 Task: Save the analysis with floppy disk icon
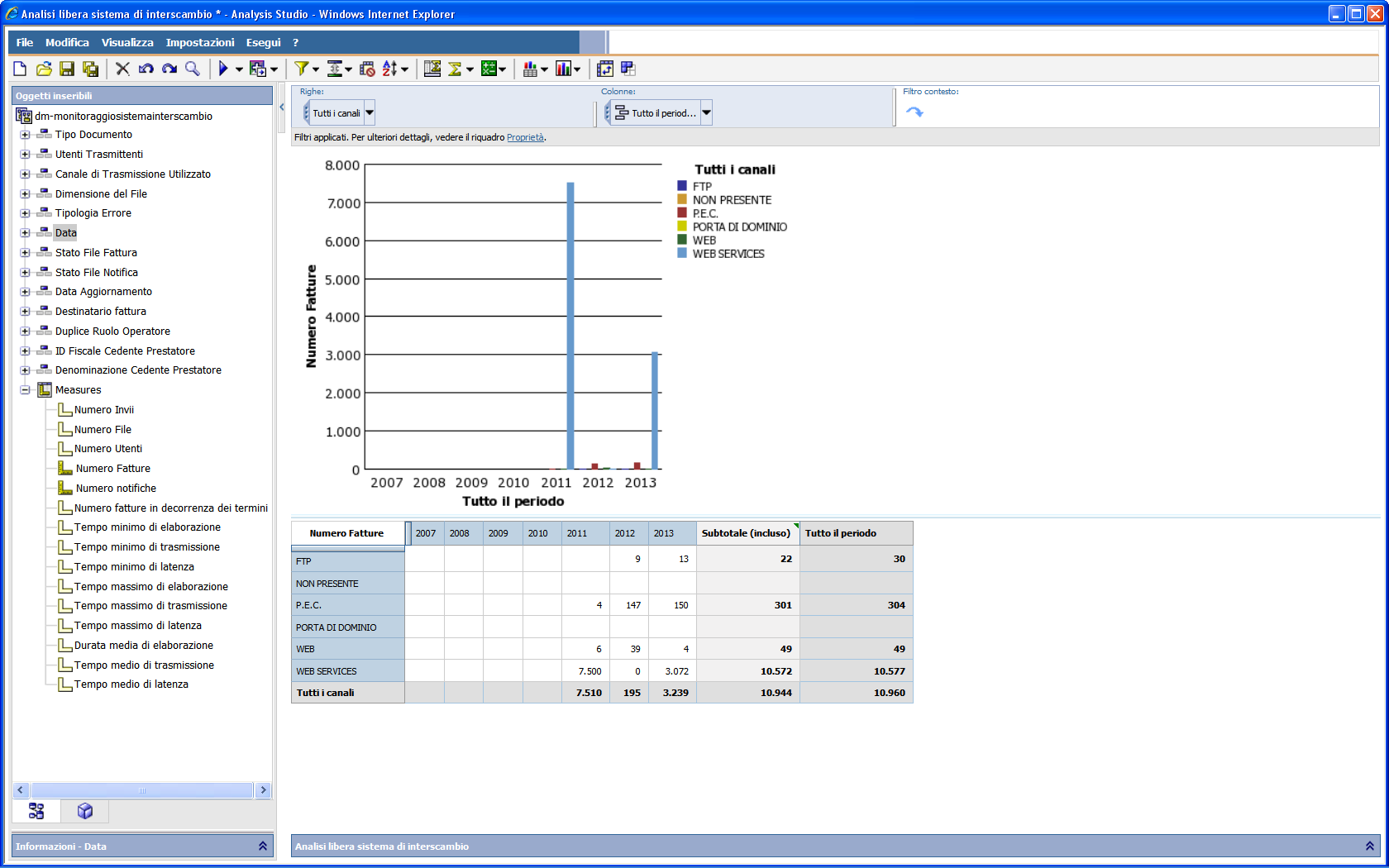67,69
